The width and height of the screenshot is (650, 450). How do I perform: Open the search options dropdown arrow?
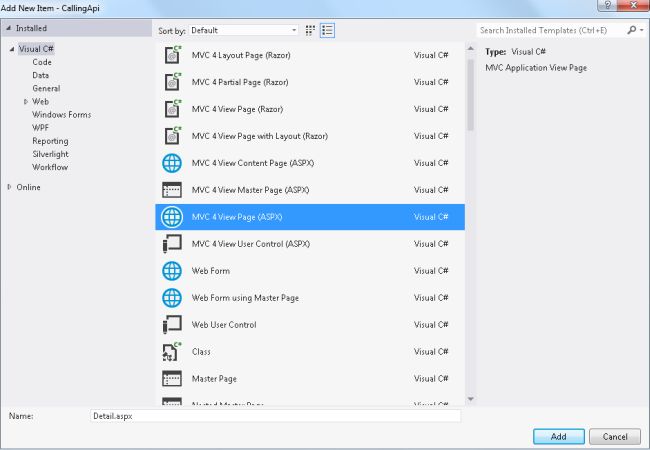[642, 30]
